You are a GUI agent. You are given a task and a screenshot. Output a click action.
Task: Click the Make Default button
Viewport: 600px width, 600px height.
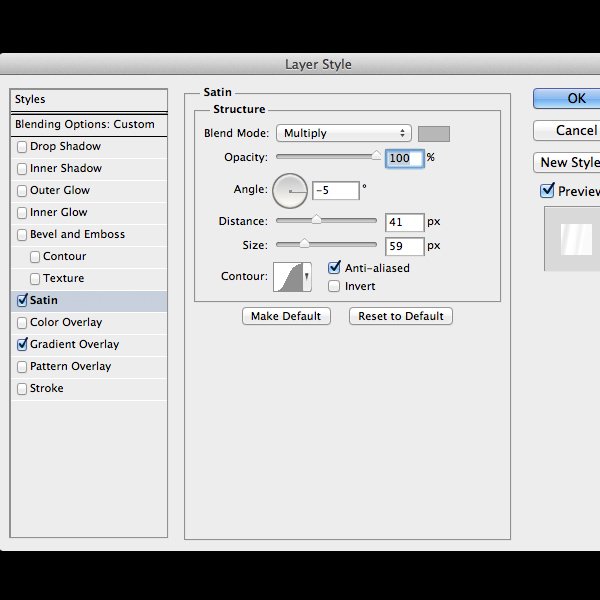pyautogui.click(x=286, y=316)
